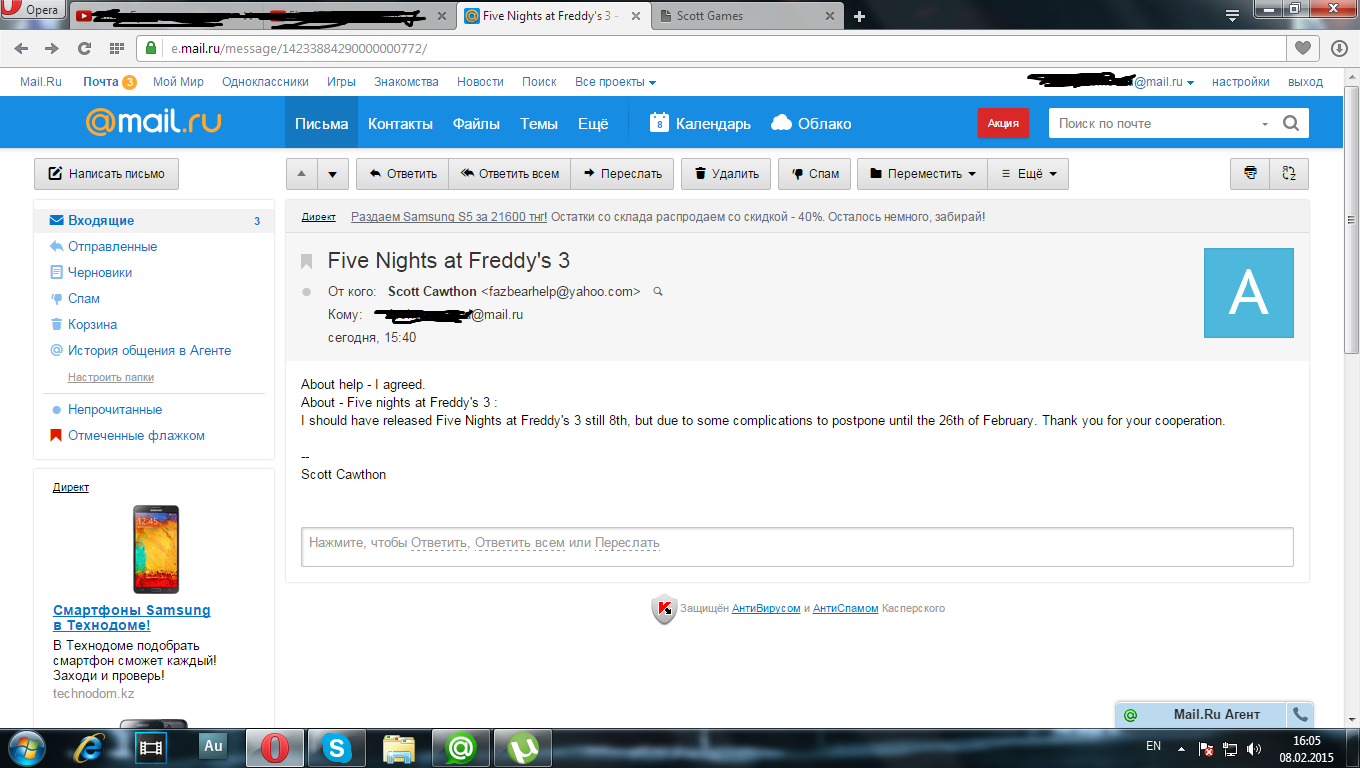Open the Windows Start menu
Viewport: 1360px width, 768px height.
[25, 747]
